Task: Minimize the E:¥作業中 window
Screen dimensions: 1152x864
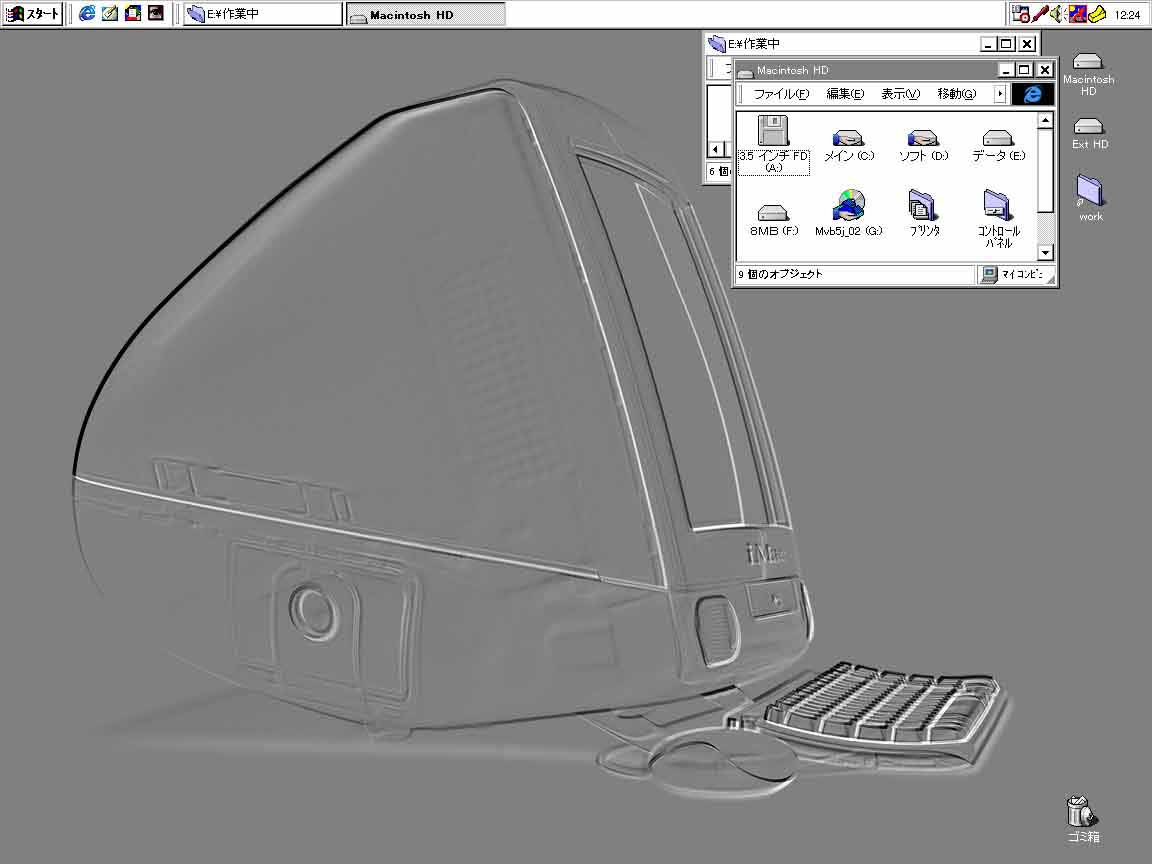Action: click(x=989, y=44)
